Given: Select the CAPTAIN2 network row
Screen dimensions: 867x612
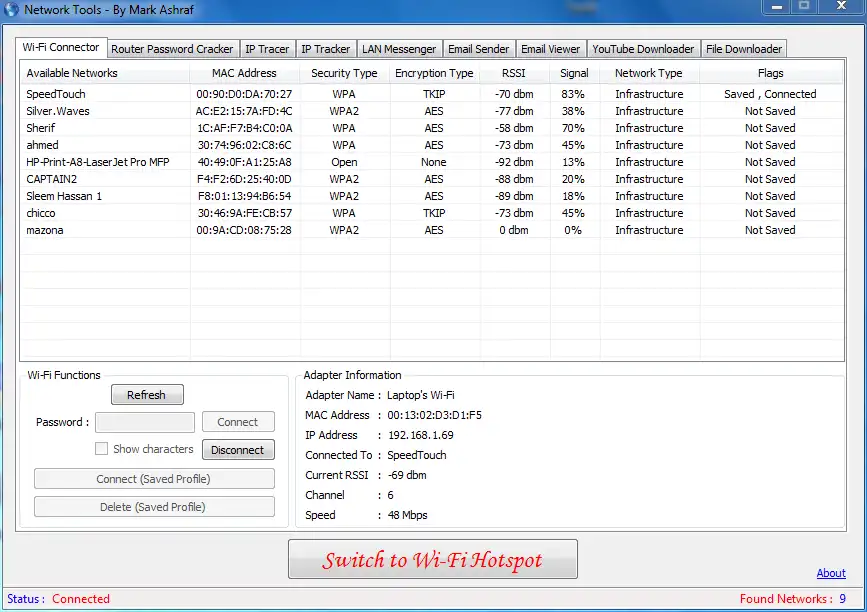Looking at the screenshot, I should 432,179.
